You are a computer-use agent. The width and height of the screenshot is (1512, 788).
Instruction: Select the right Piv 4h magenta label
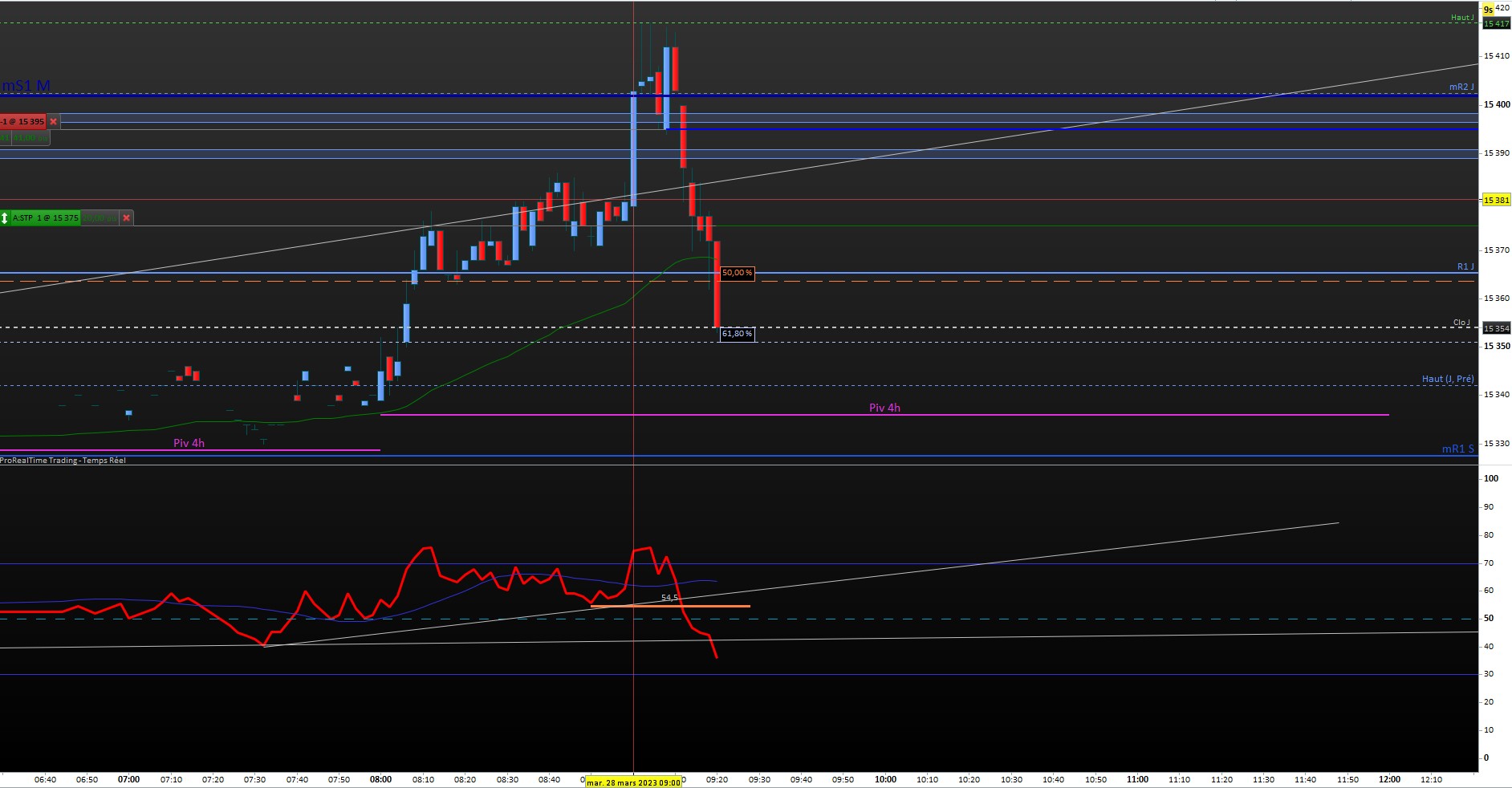[884, 408]
